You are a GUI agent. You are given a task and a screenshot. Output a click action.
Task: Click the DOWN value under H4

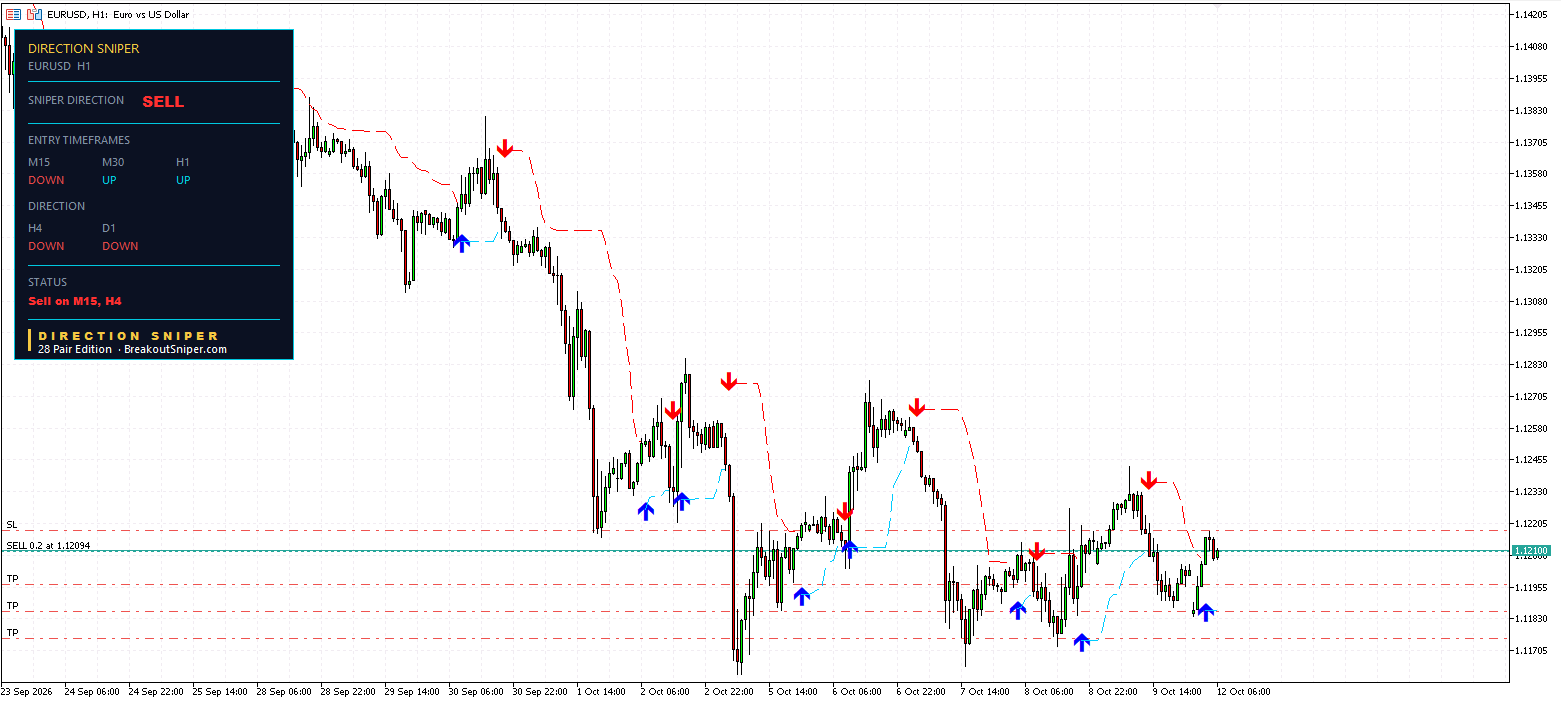[46, 246]
